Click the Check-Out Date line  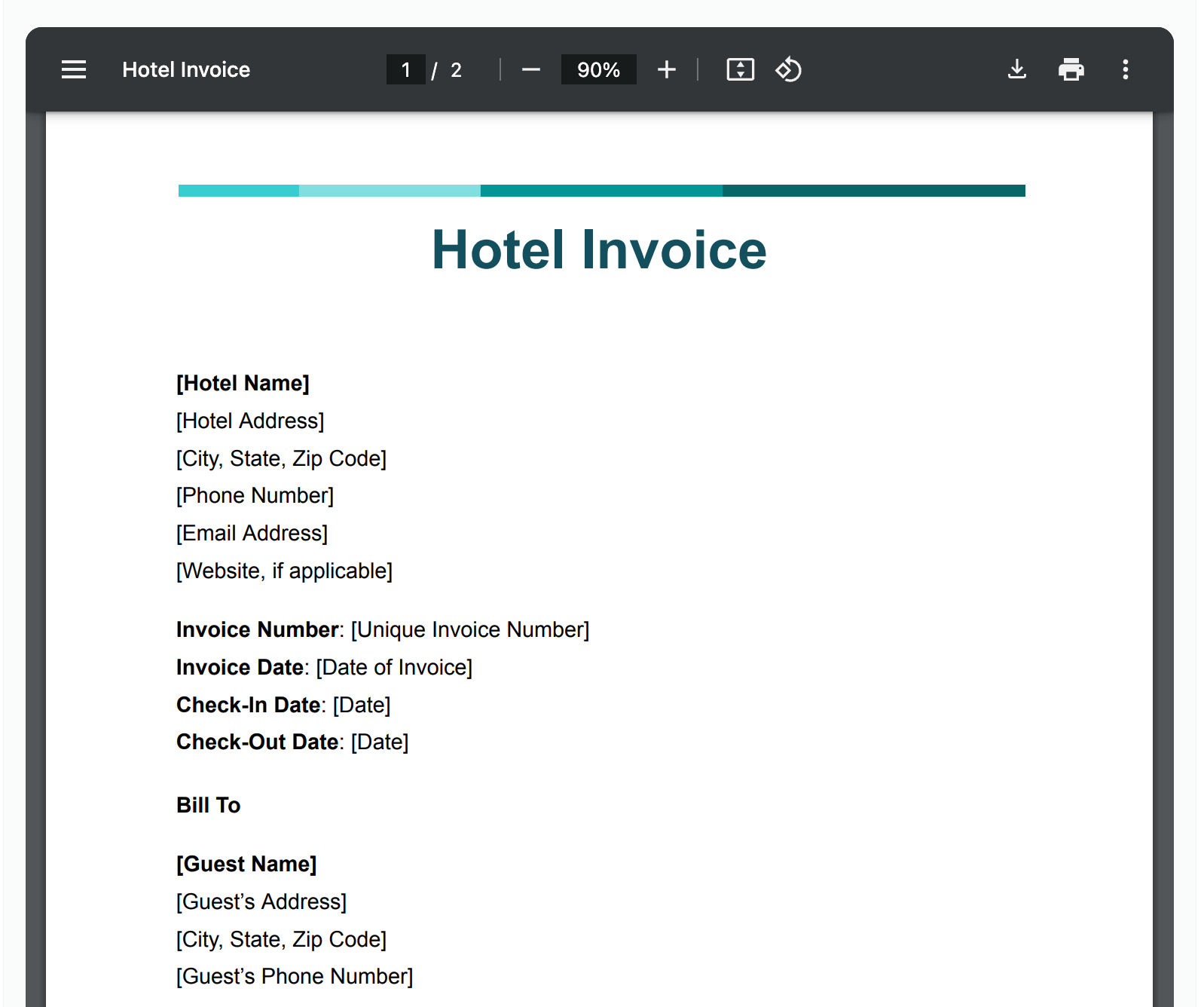point(292,742)
